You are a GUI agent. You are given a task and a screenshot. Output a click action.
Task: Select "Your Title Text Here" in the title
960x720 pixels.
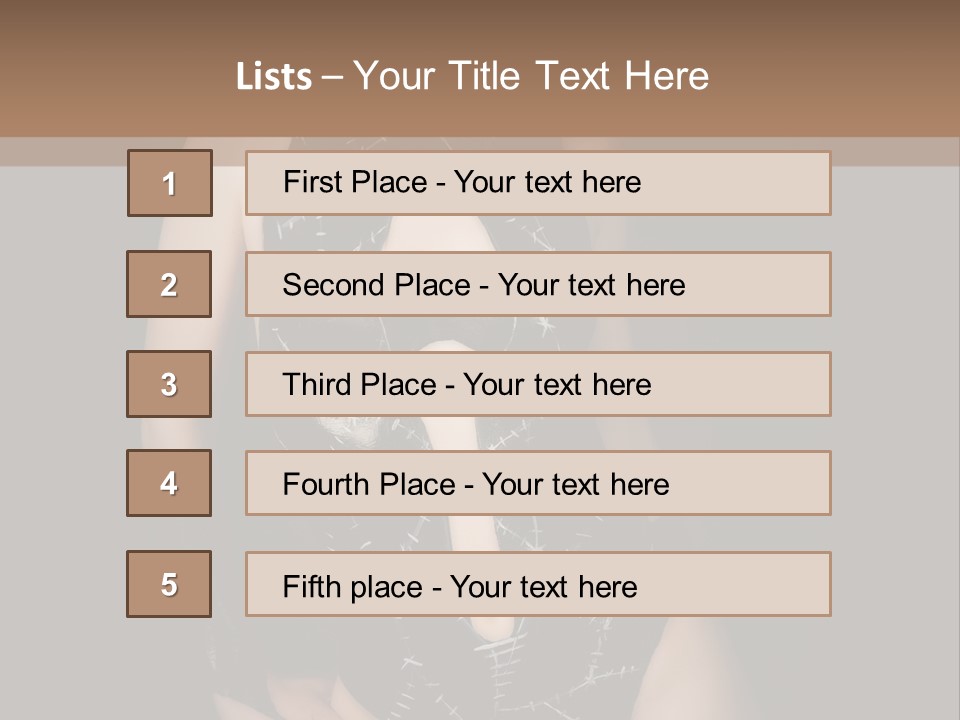tap(531, 76)
